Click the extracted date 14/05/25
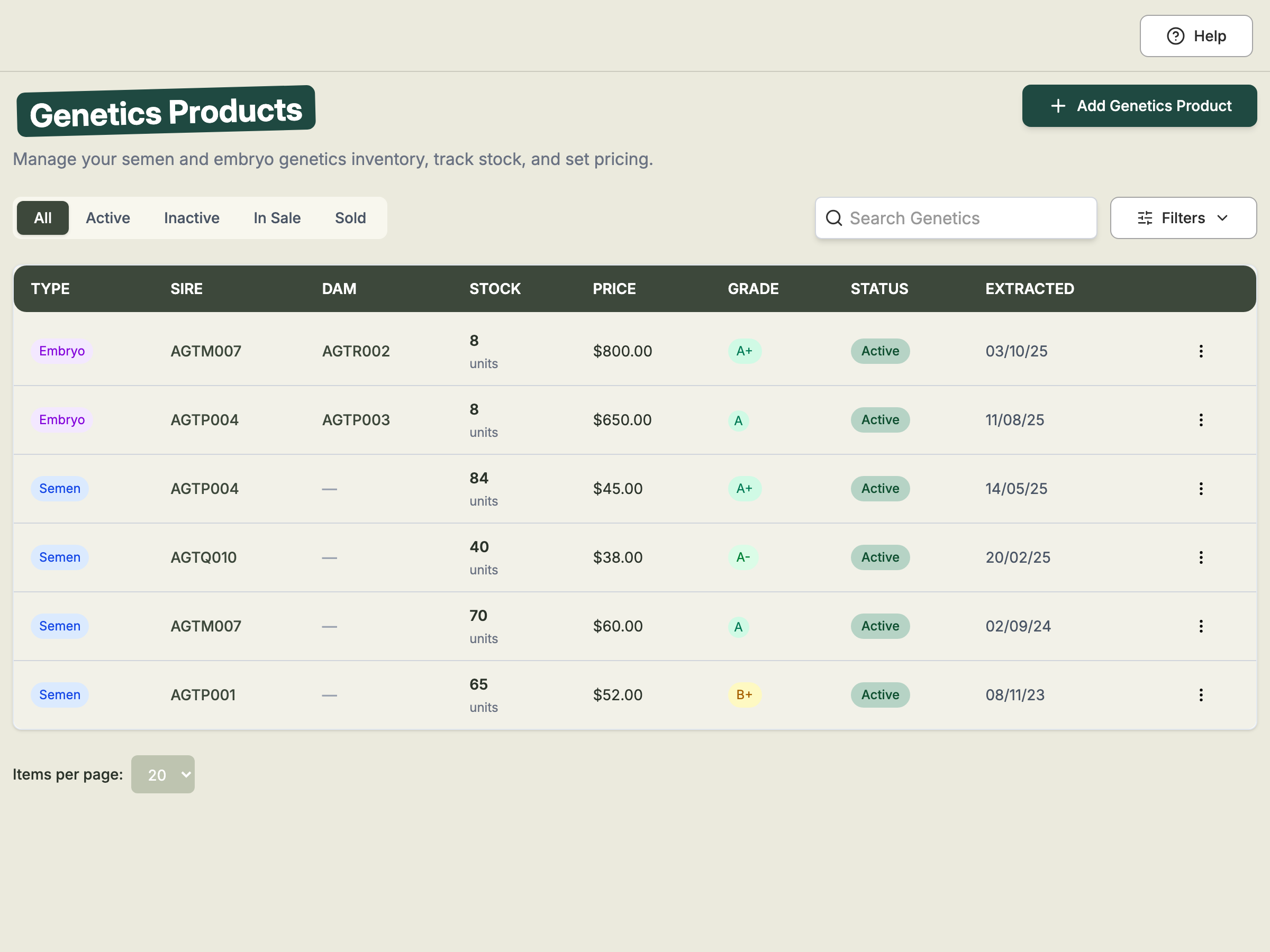 [1016, 489]
